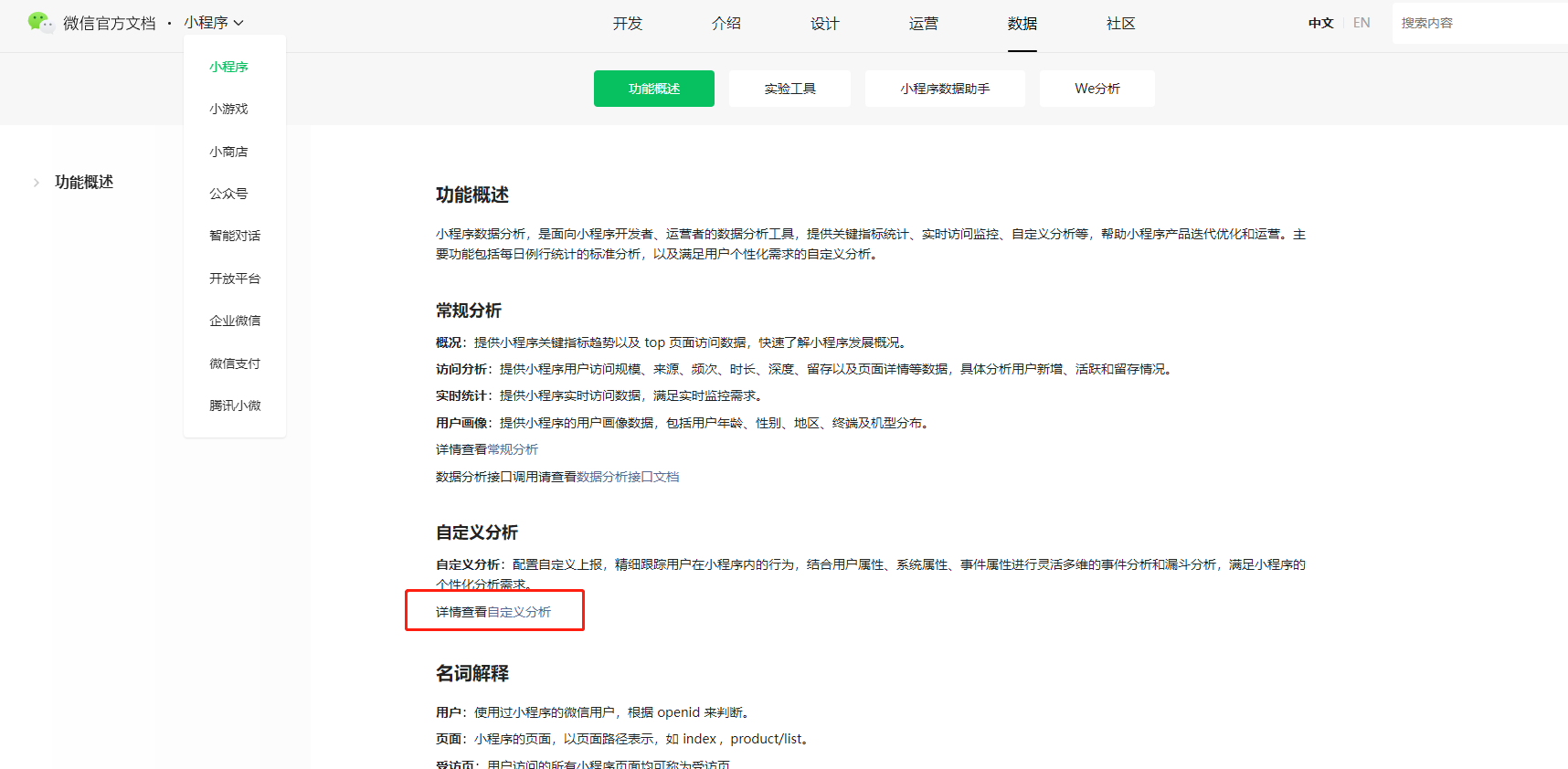Select 小商店 in the product dropdown
The width and height of the screenshot is (1568, 769).
[x=228, y=152]
